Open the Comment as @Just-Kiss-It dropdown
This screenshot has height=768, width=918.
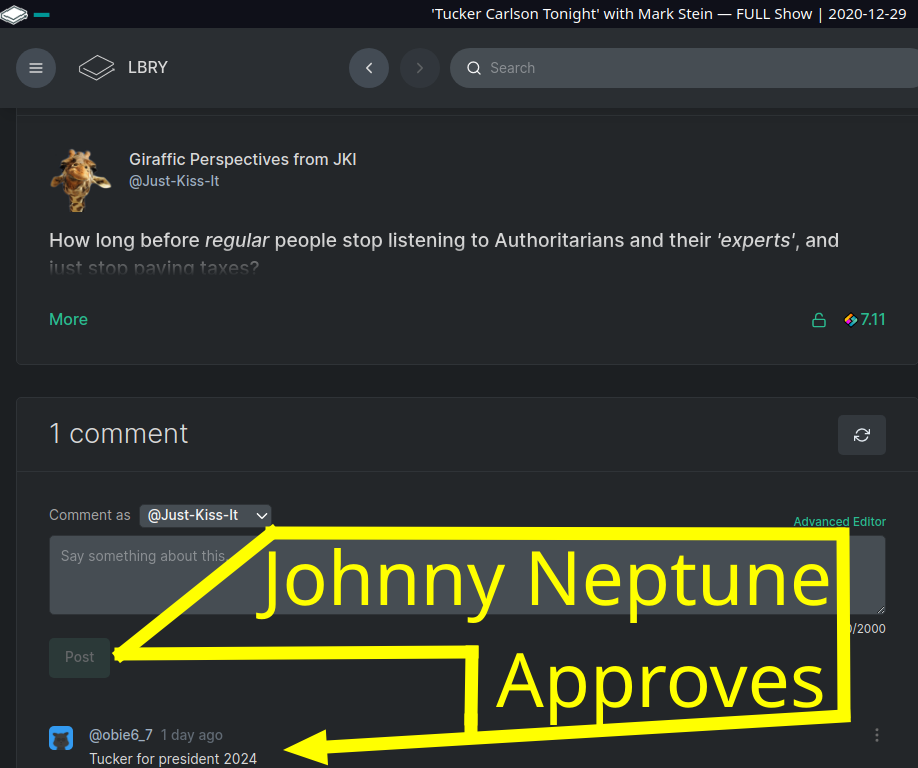[x=205, y=515]
